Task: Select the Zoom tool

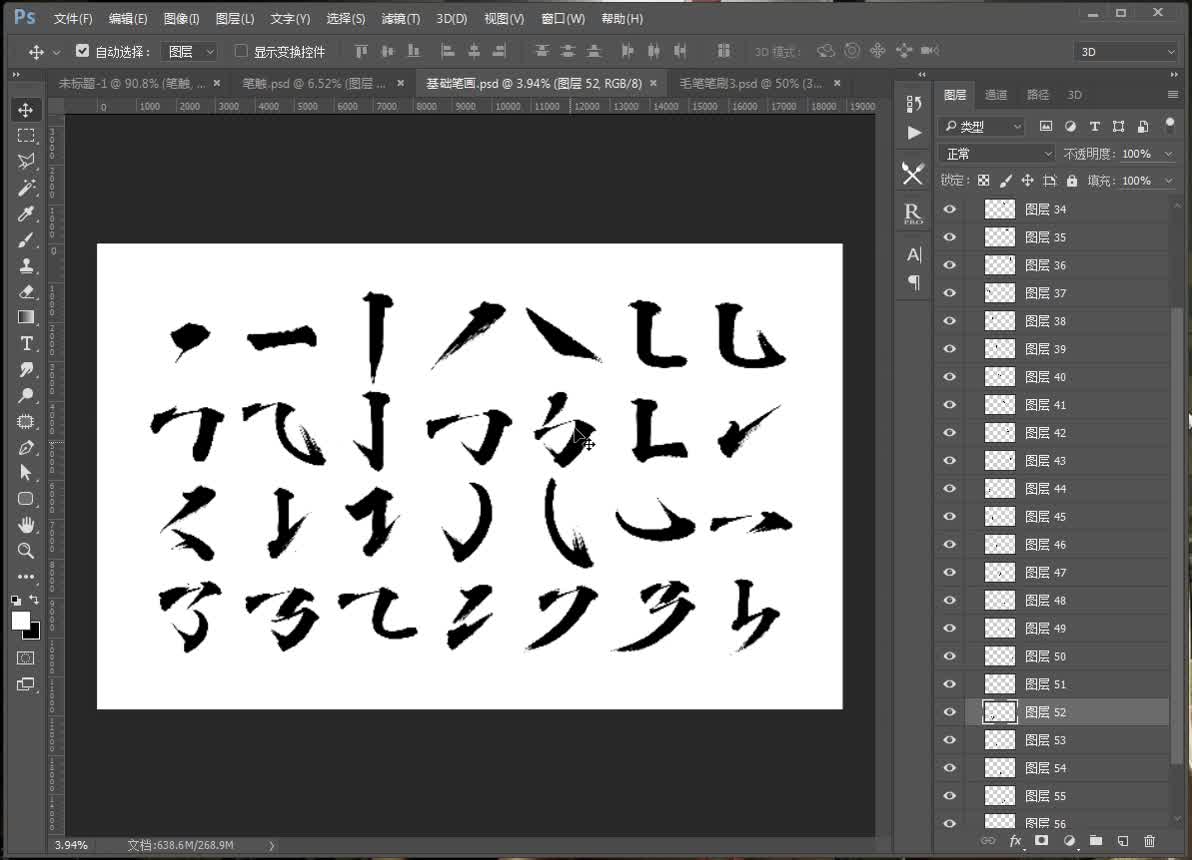Action: click(x=26, y=550)
